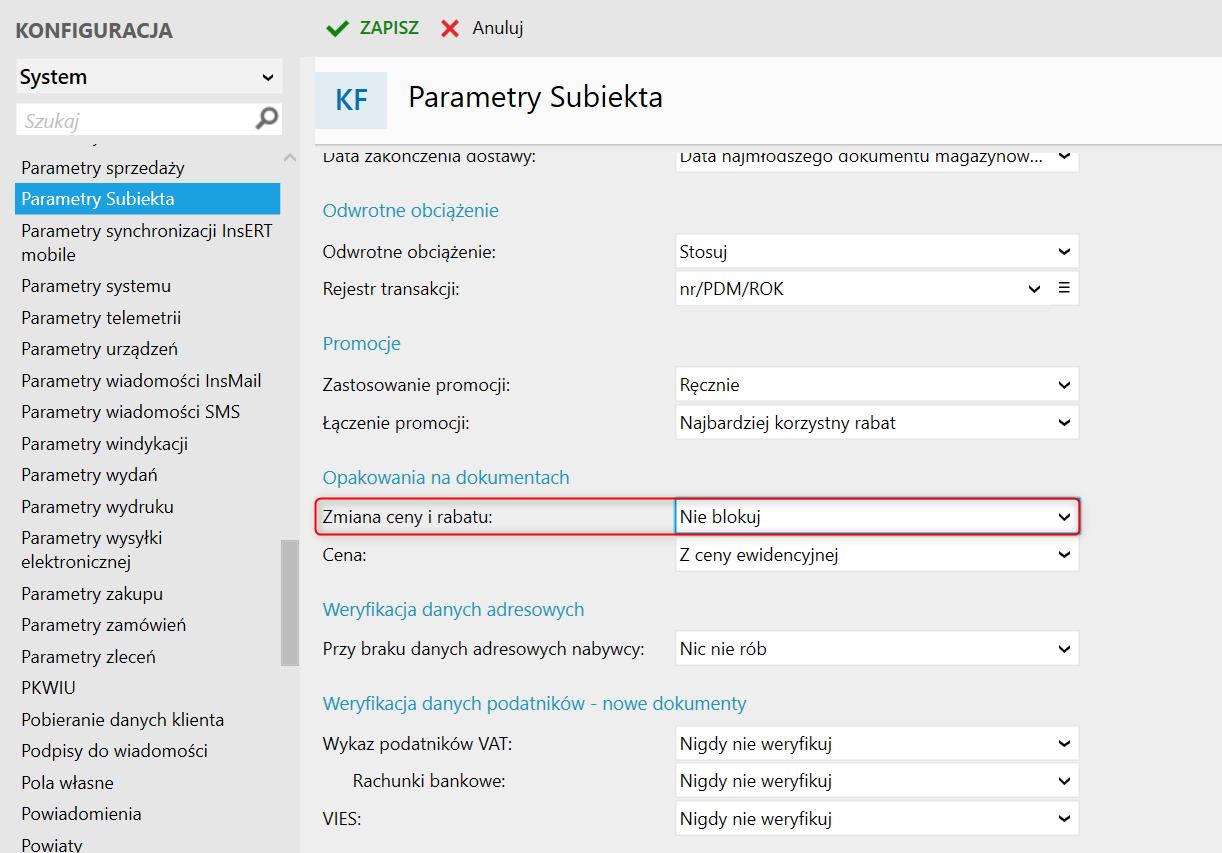Open the Data zakończenia dostawy dropdown
1222x853 pixels.
click(x=877, y=158)
